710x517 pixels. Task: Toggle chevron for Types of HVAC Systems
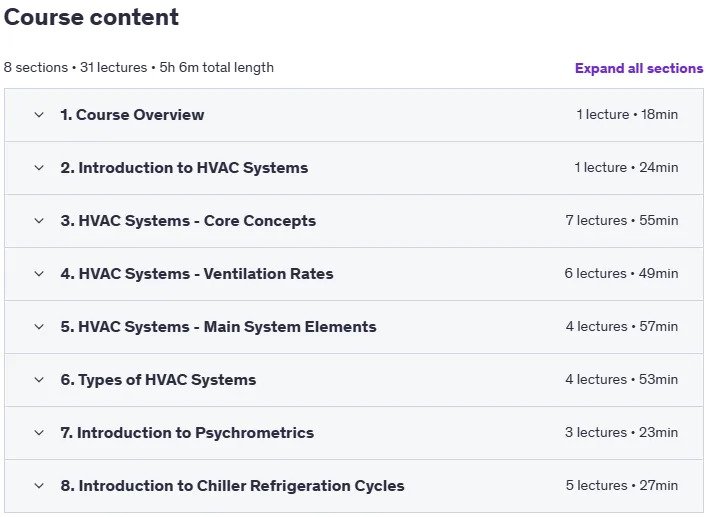[39, 380]
